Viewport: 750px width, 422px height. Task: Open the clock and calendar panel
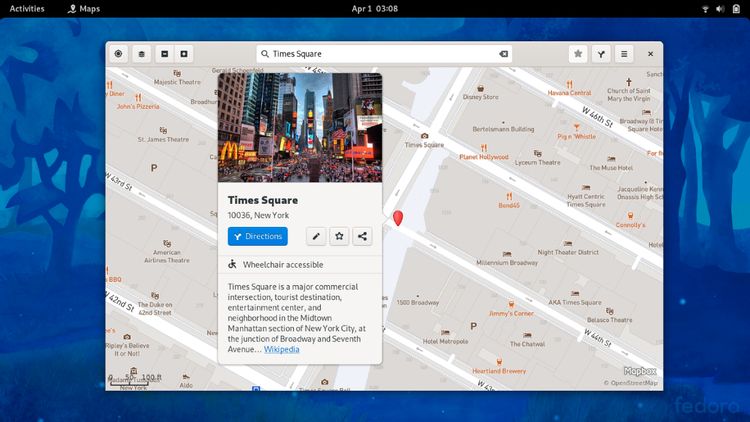(375, 9)
